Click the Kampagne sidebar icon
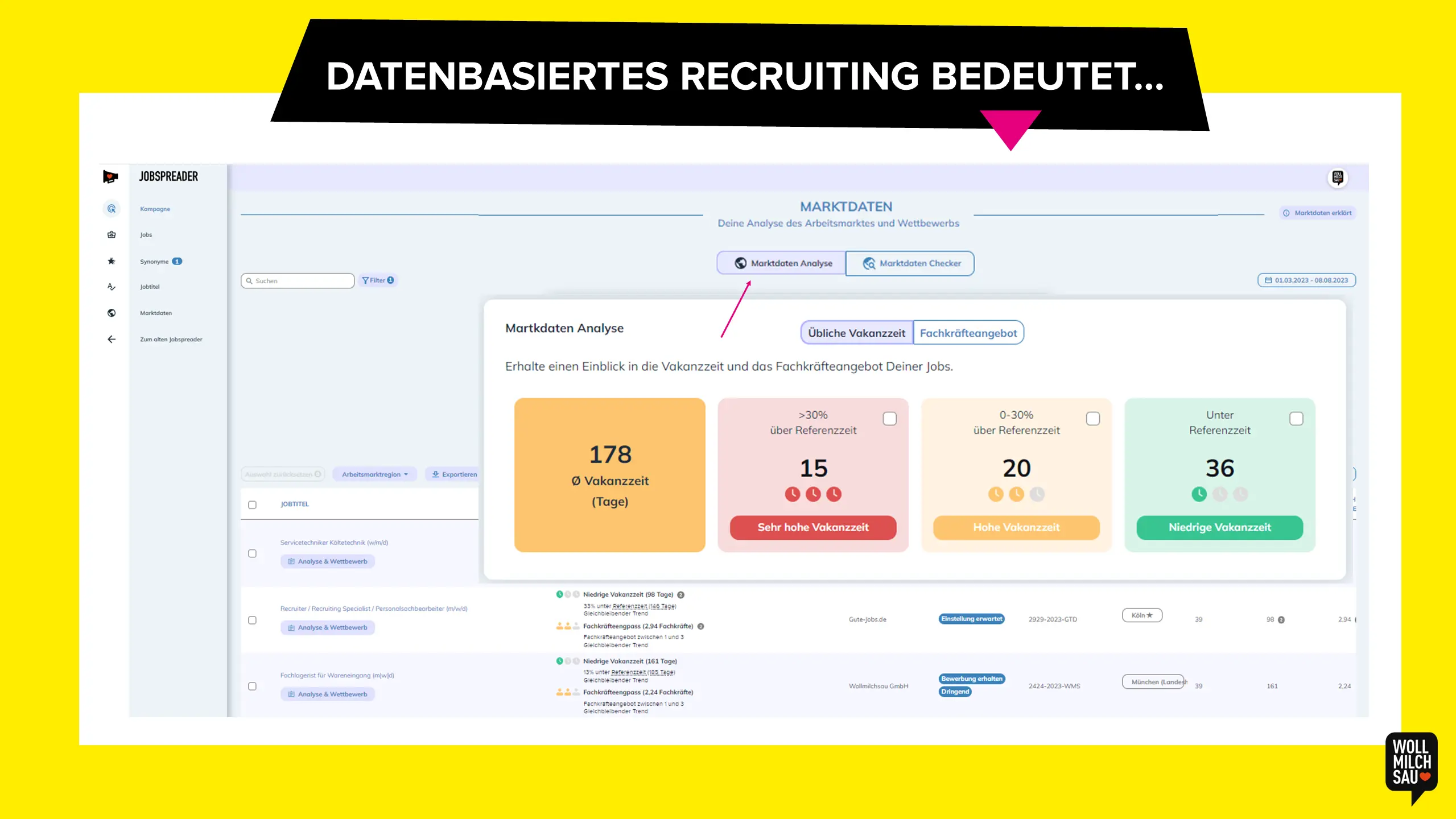 [111, 209]
